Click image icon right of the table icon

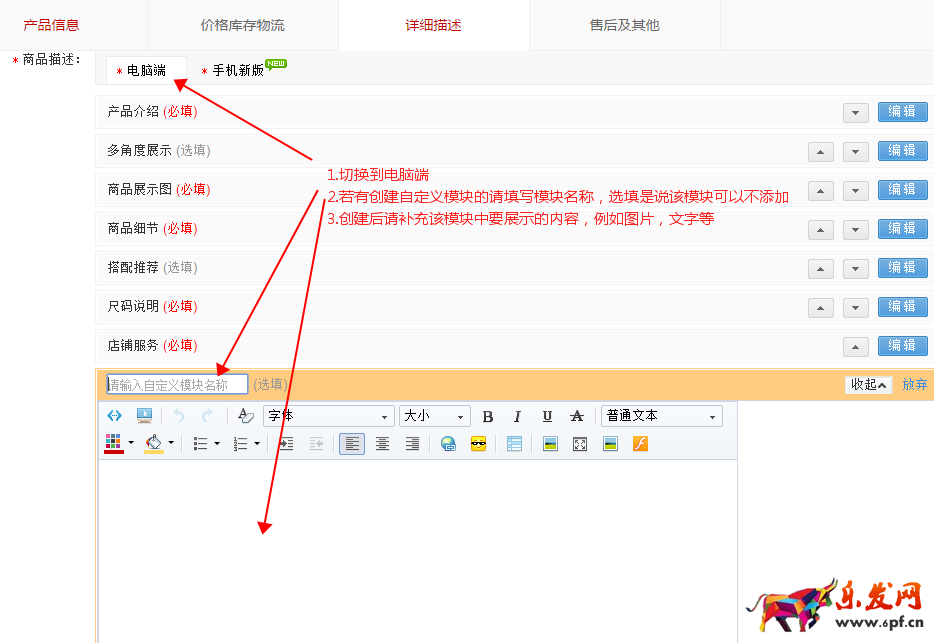(550, 444)
